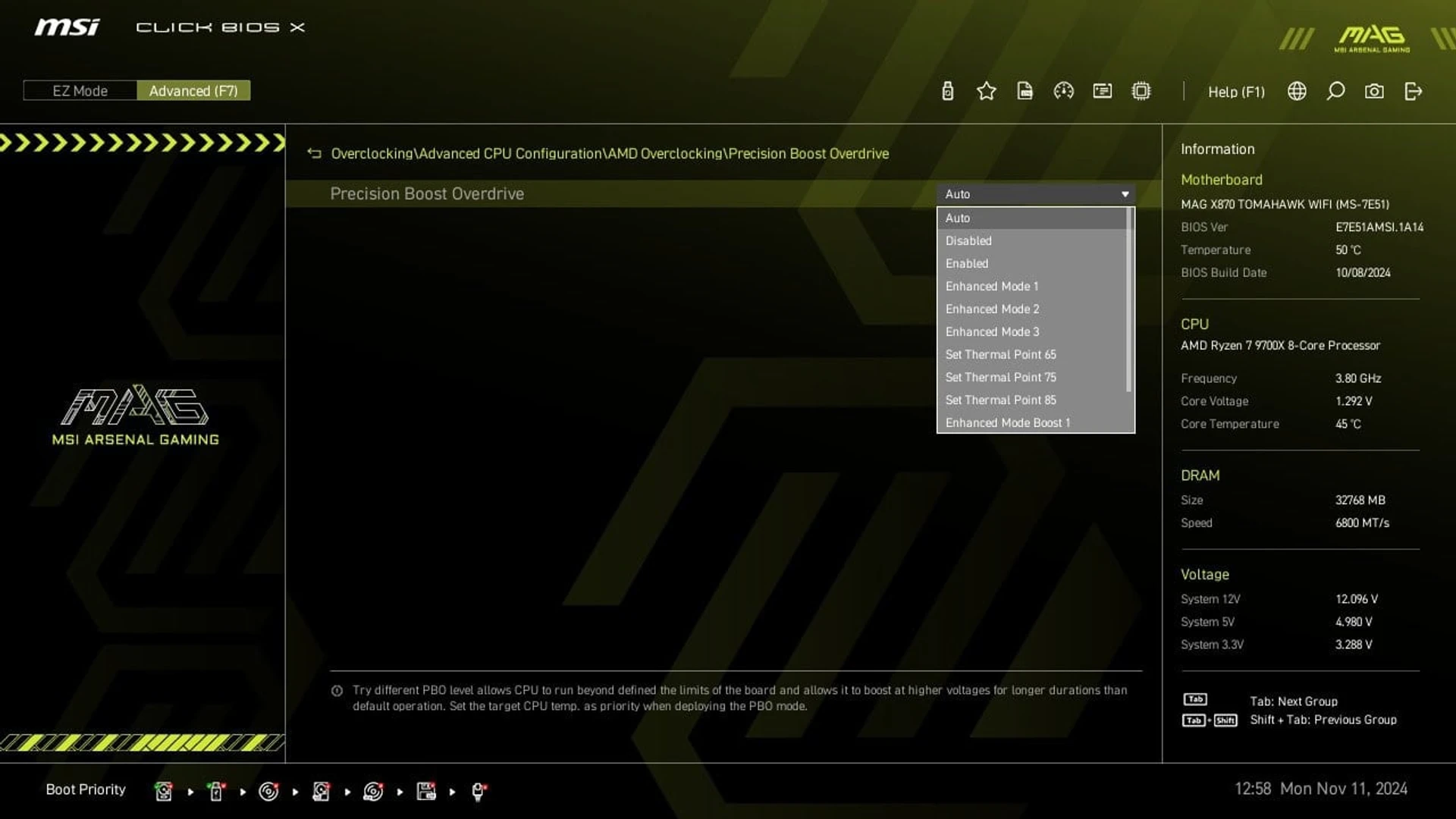Go back using the breadcrumb return arrow
Image resolution: width=1456 pixels, height=819 pixels.
[314, 153]
